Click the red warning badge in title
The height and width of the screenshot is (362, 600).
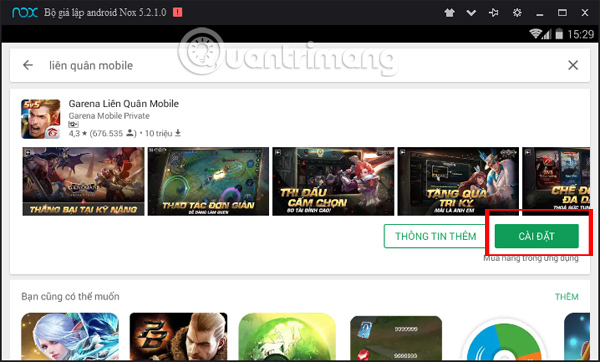(178, 12)
